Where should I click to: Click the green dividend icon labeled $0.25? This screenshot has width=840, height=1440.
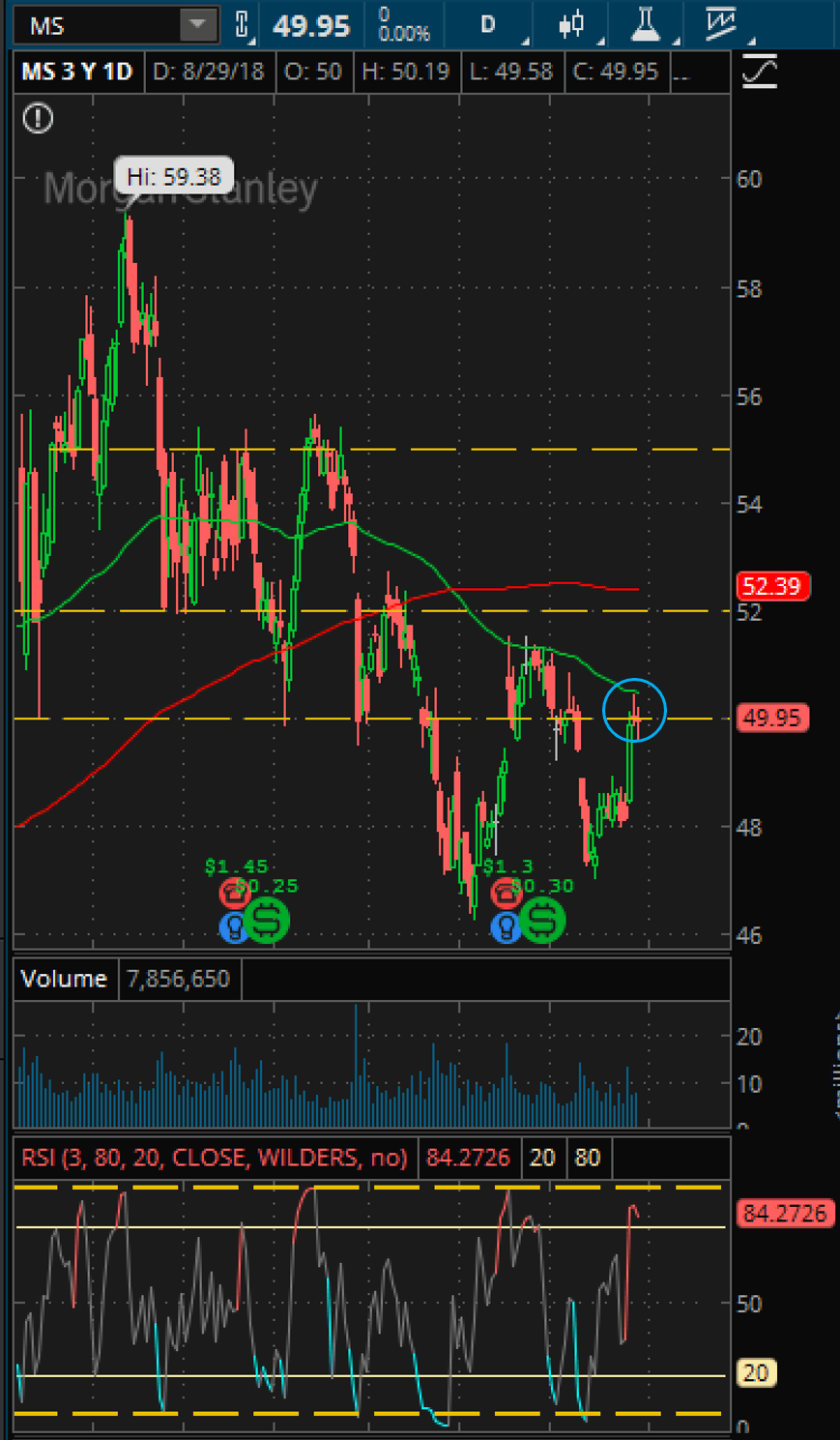click(x=268, y=920)
